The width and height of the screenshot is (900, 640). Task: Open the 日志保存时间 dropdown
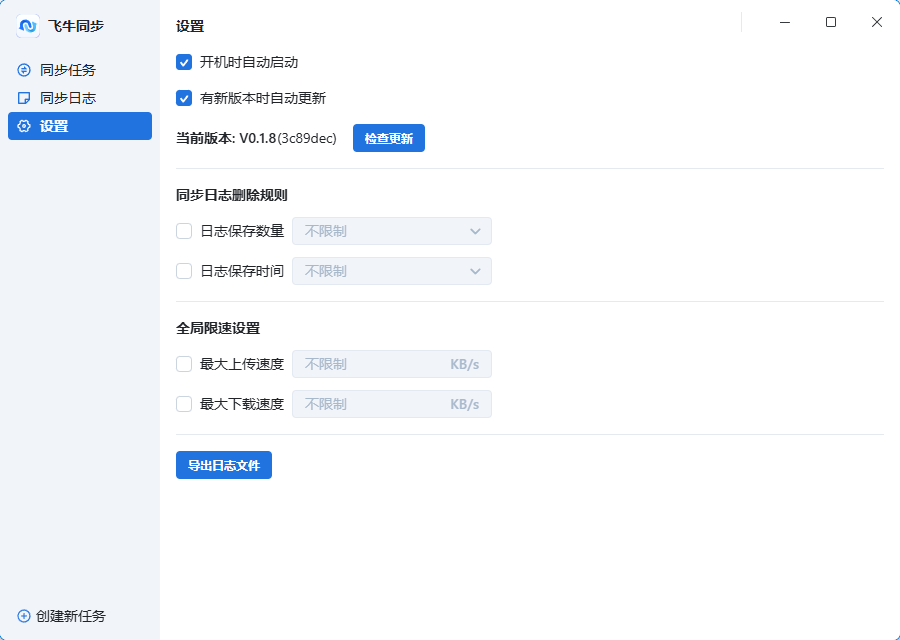[391, 271]
